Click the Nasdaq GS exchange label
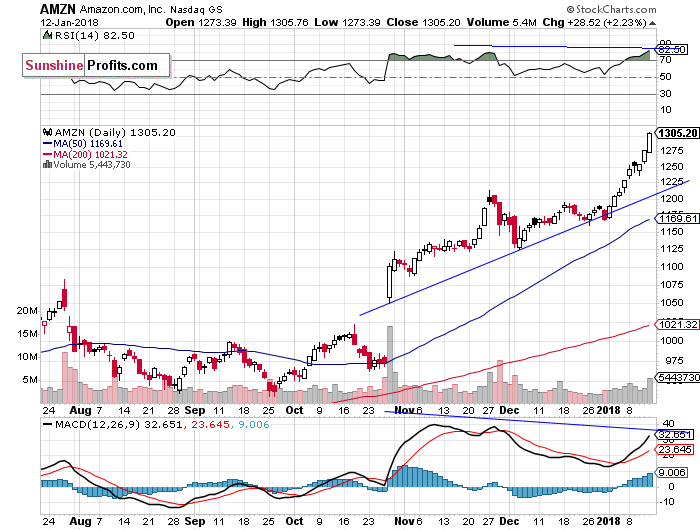This screenshot has height=530, width=700. click(196, 9)
